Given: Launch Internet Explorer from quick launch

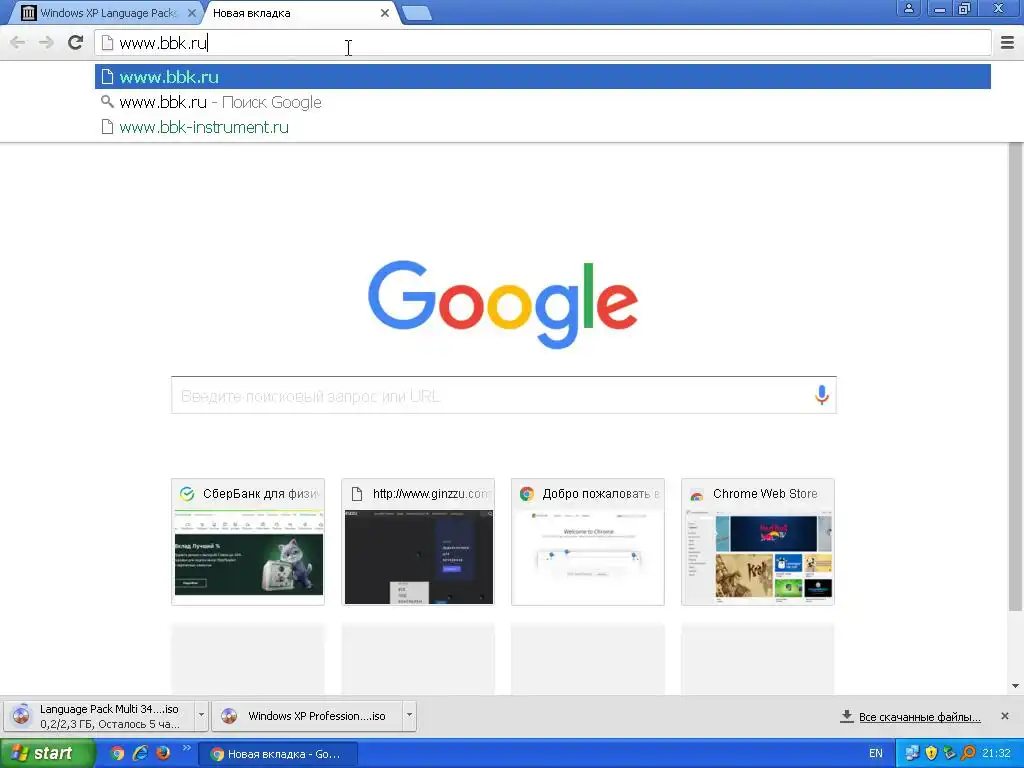Looking at the screenshot, I should pos(140,754).
